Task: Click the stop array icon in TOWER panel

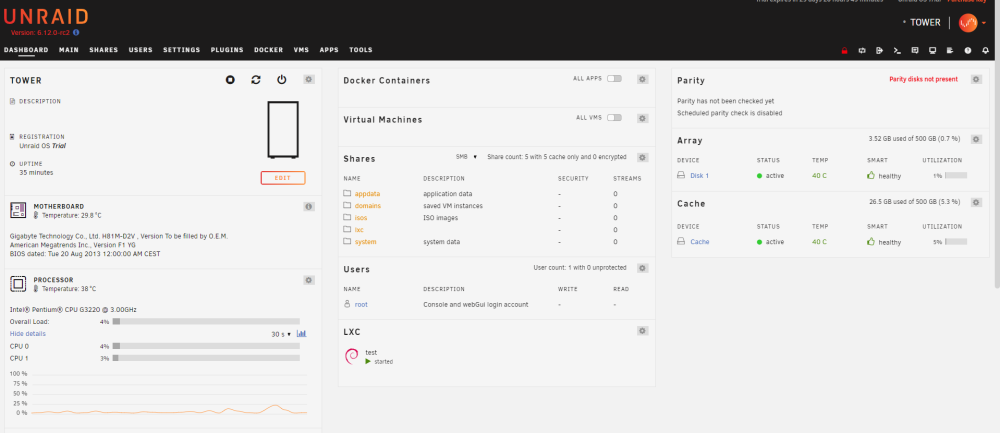Action: coord(230,80)
